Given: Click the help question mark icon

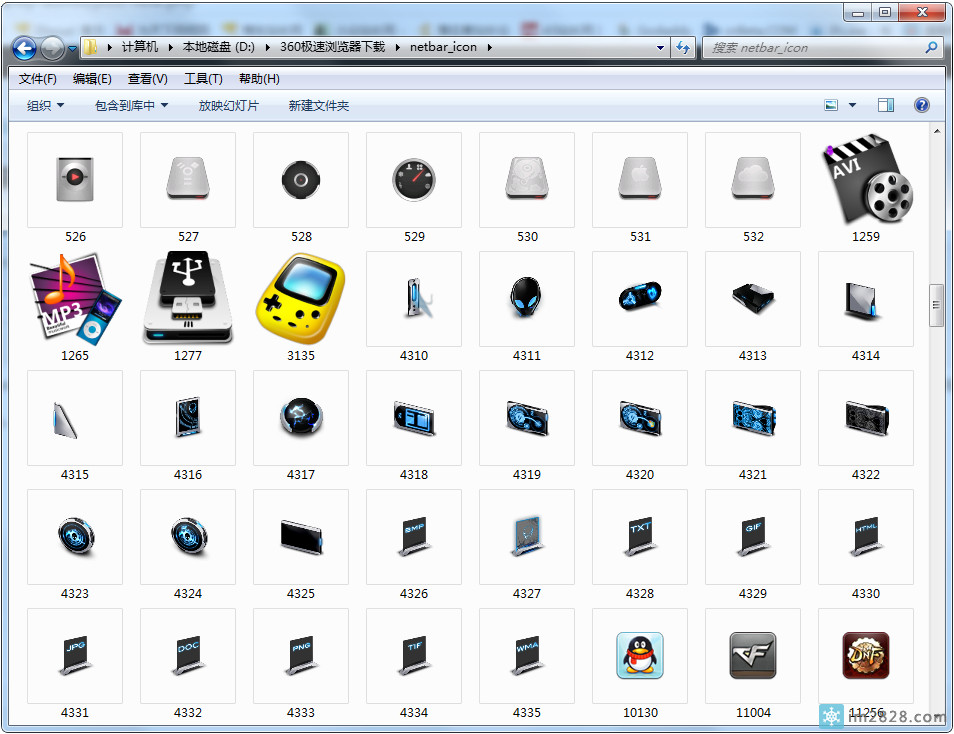Looking at the screenshot, I should (x=922, y=105).
